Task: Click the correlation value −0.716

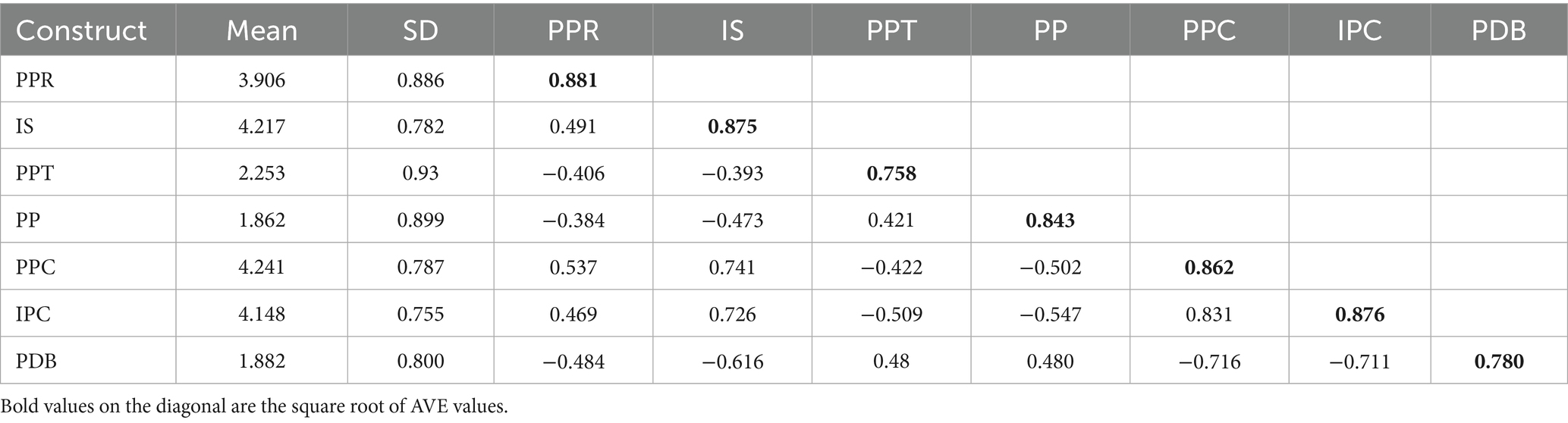Action: point(1209,362)
